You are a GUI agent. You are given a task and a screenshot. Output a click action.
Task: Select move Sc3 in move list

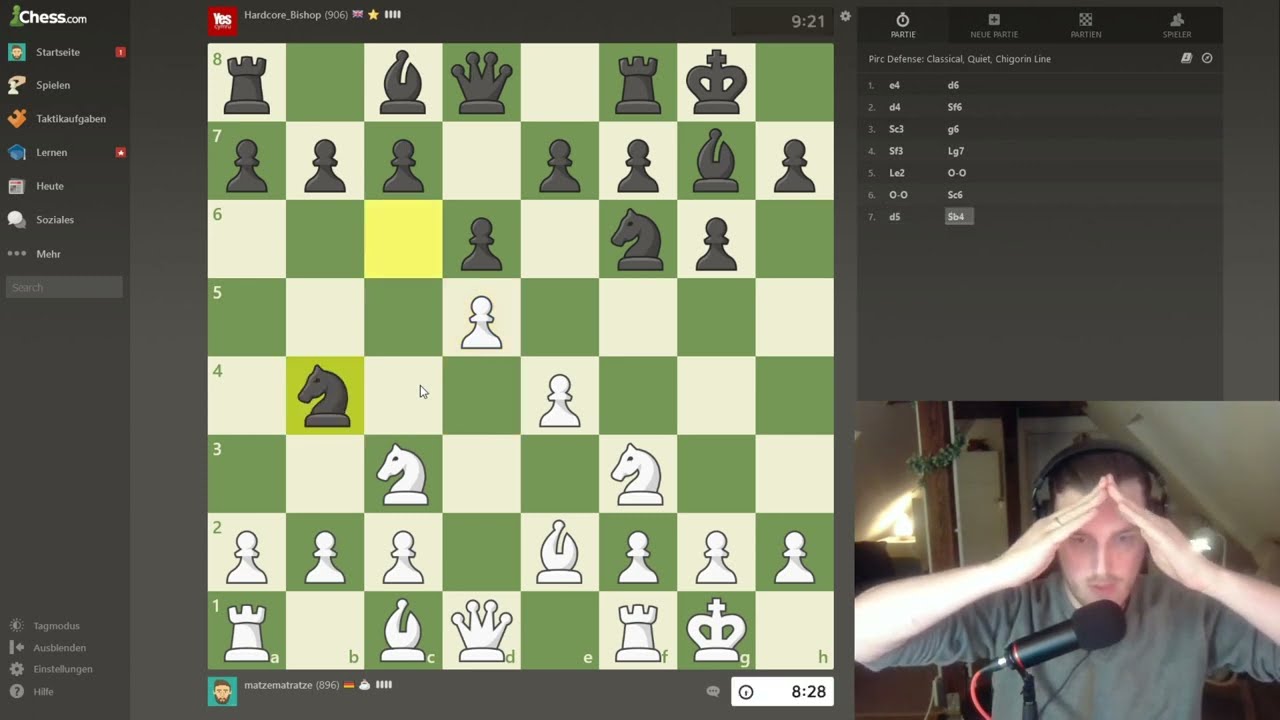(x=896, y=129)
